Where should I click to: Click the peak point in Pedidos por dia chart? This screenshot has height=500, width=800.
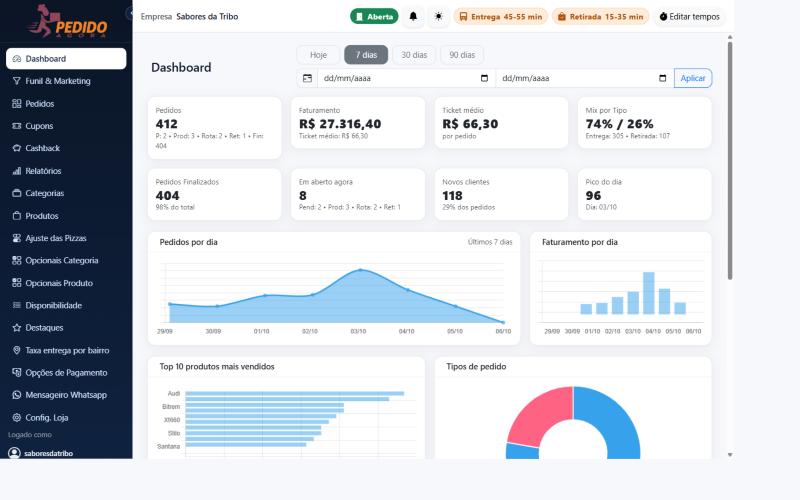click(360, 270)
